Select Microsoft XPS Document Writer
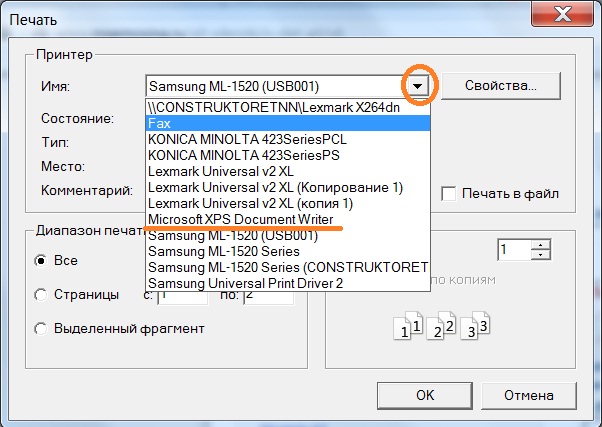Screen dimensions: 602x427 click(288, 219)
